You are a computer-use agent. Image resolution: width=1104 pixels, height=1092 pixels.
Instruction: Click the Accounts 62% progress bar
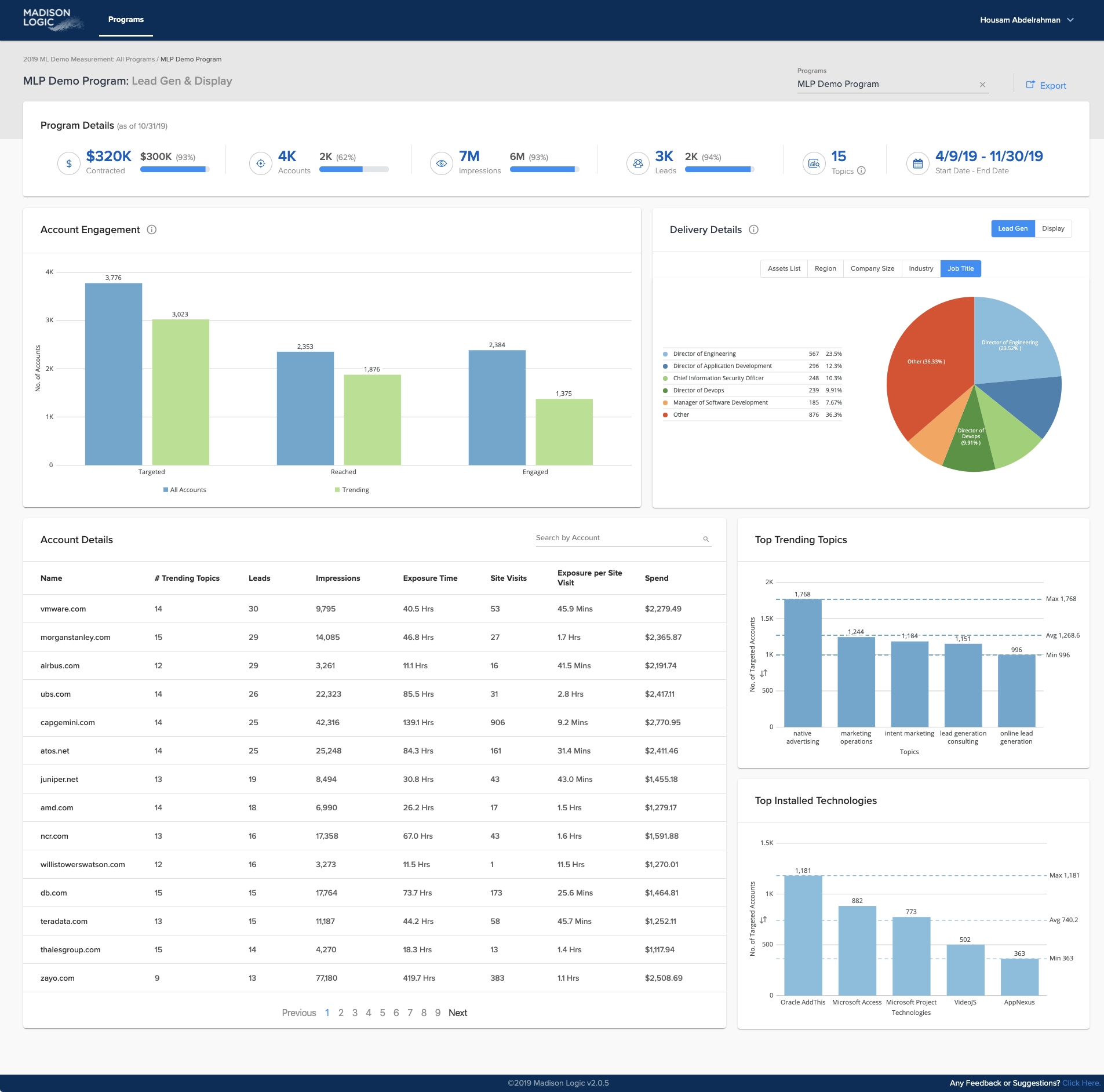pyautogui.click(x=354, y=169)
